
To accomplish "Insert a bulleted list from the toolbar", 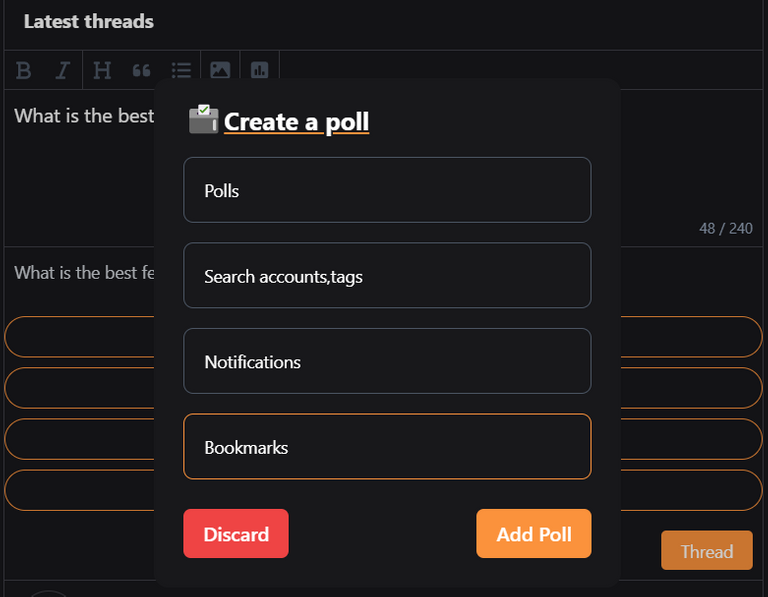I will point(181,71).
